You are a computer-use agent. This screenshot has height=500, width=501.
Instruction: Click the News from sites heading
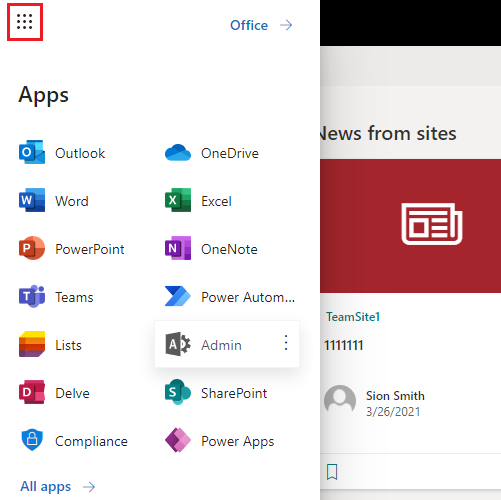[x=388, y=134]
